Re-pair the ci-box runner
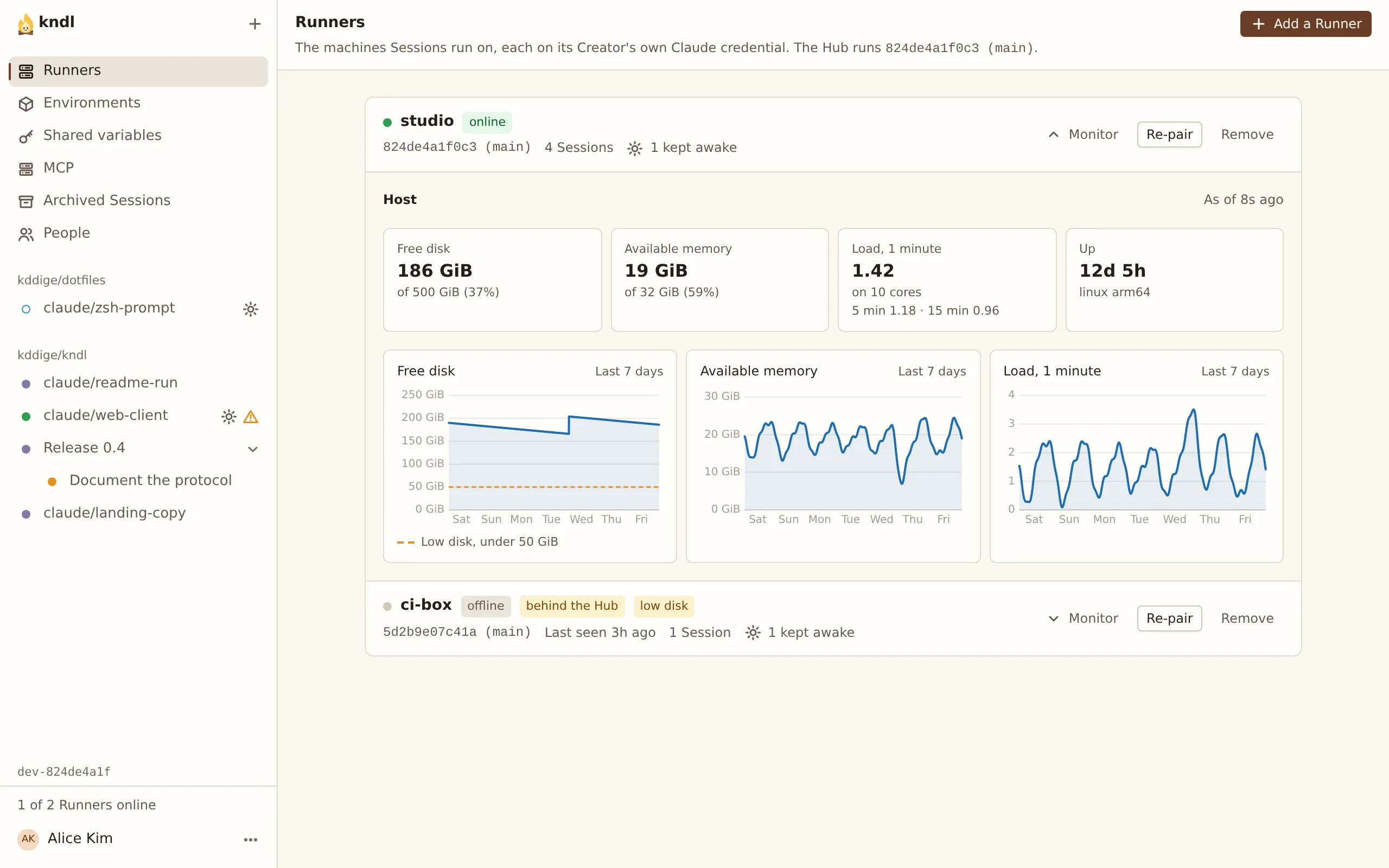1389x868 pixels. coord(1169,618)
